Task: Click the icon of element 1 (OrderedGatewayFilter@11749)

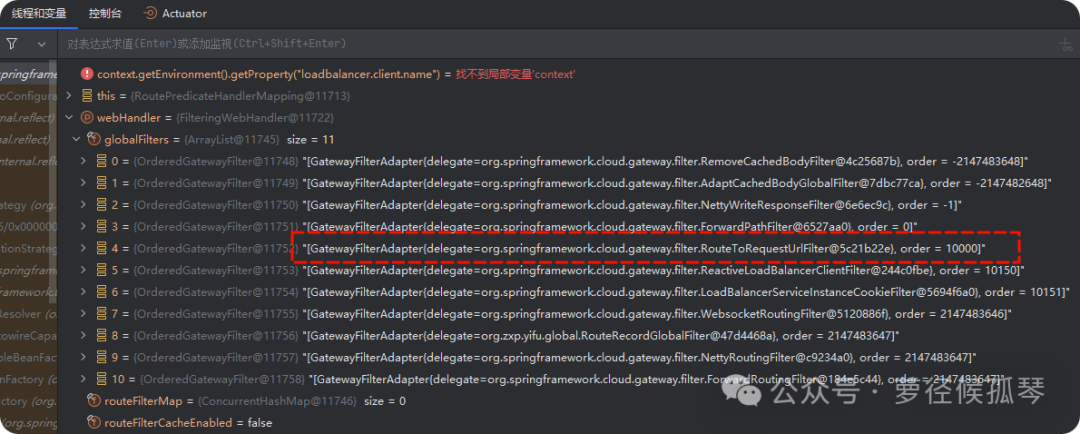Action: 102,183
